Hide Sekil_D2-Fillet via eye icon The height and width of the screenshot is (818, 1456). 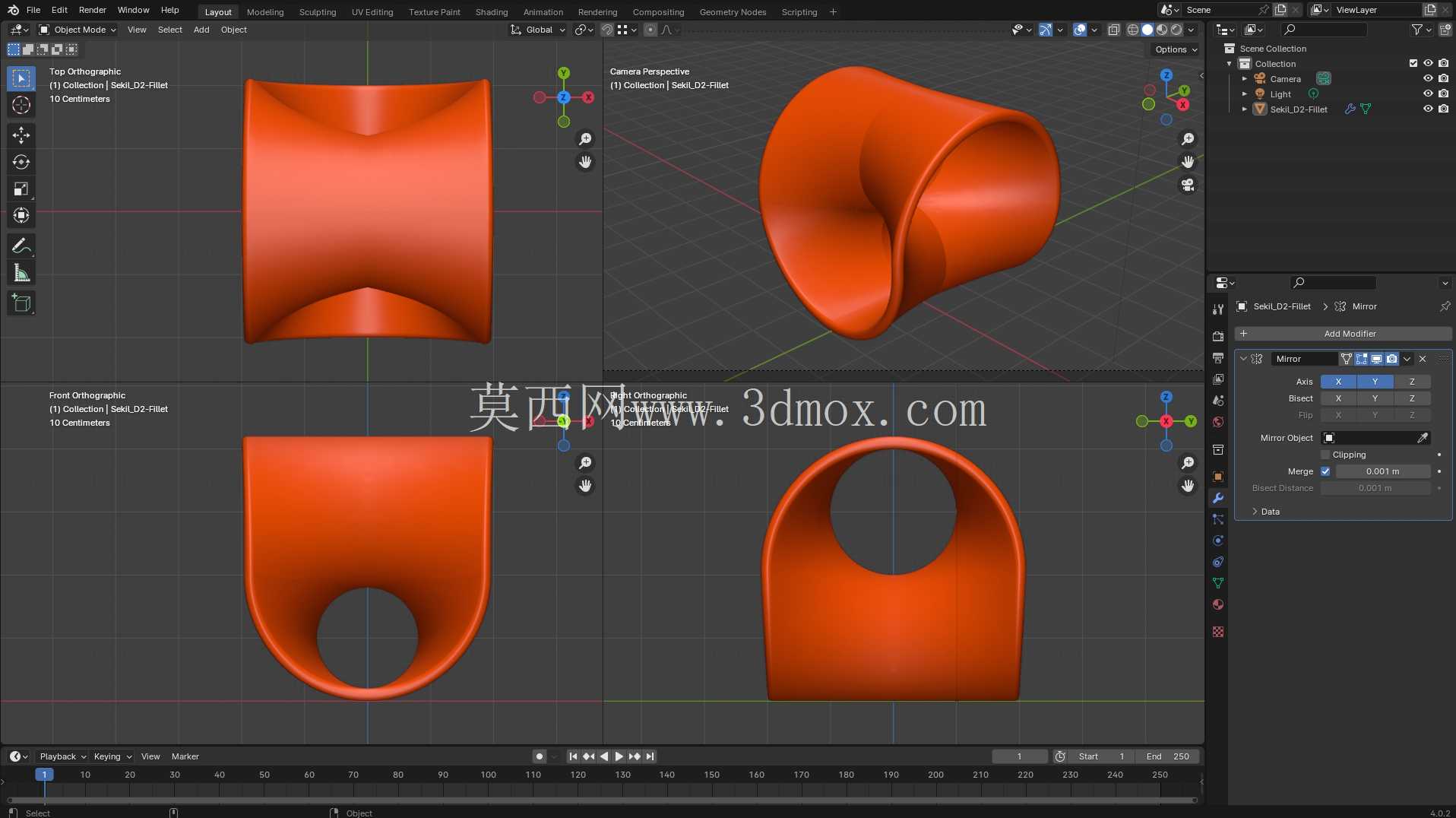(1428, 109)
